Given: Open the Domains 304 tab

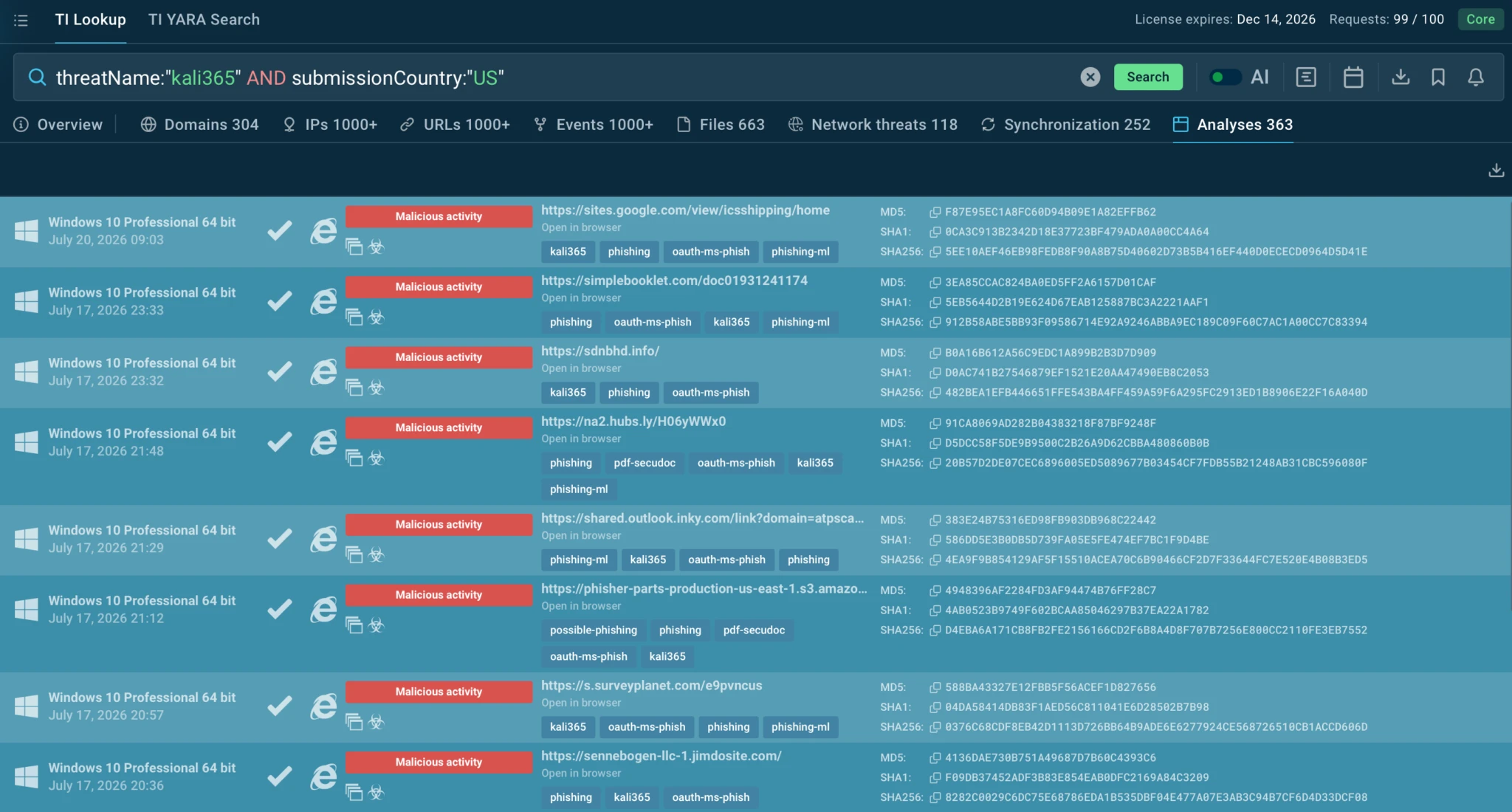Looking at the screenshot, I should click(x=199, y=124).
